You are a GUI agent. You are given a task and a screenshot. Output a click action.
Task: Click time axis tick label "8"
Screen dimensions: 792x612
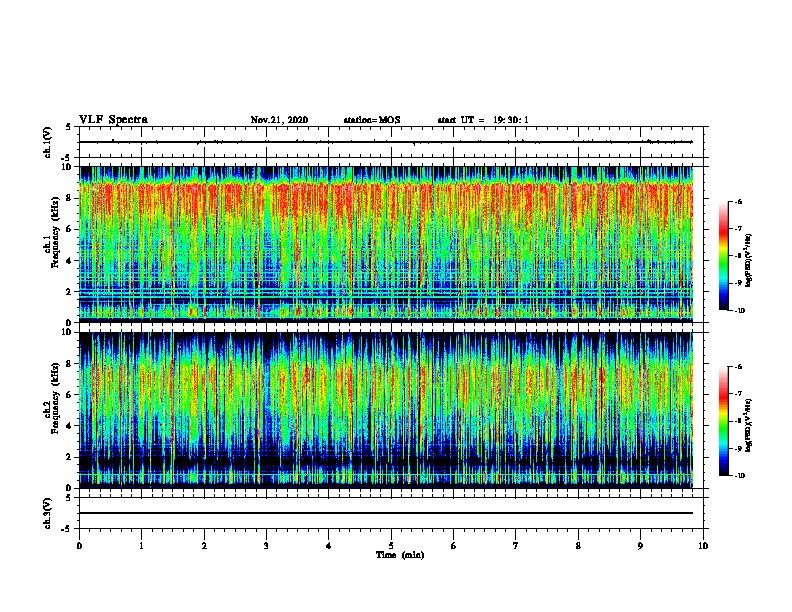click(x=578, y=546)
